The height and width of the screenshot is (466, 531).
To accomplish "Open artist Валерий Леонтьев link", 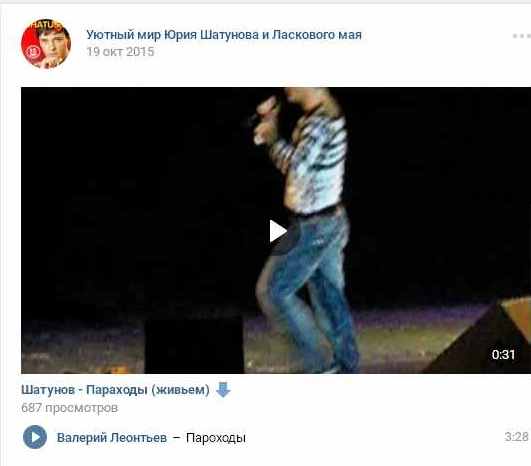I will (112, 438).
